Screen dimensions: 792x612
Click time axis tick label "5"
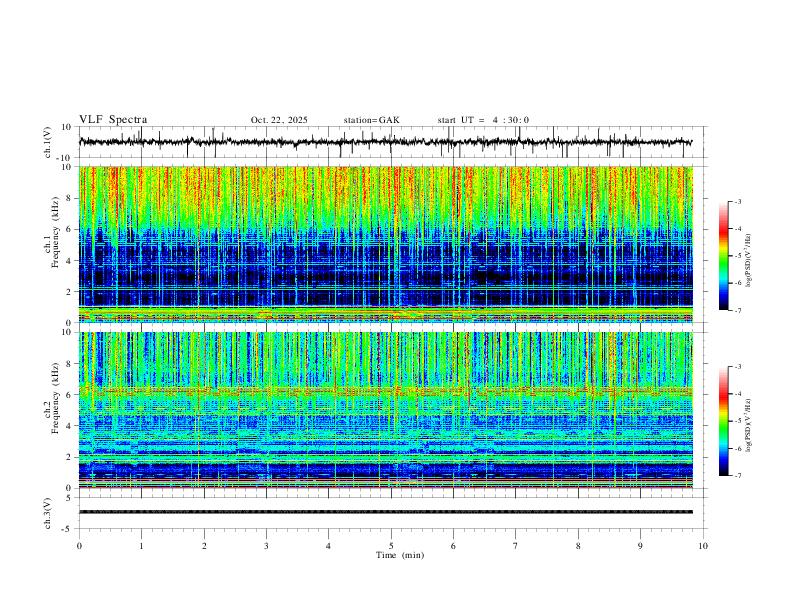[391, 546]
